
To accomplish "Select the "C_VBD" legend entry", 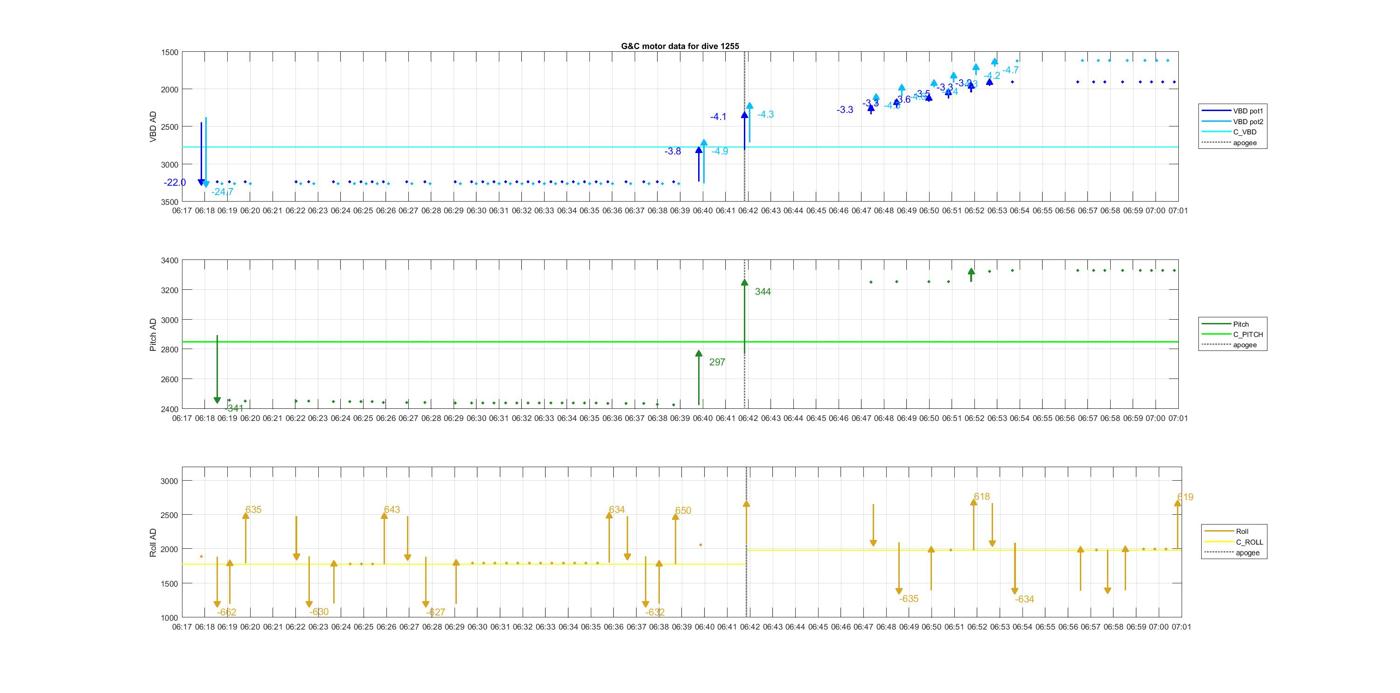I will click(1244, 132).
